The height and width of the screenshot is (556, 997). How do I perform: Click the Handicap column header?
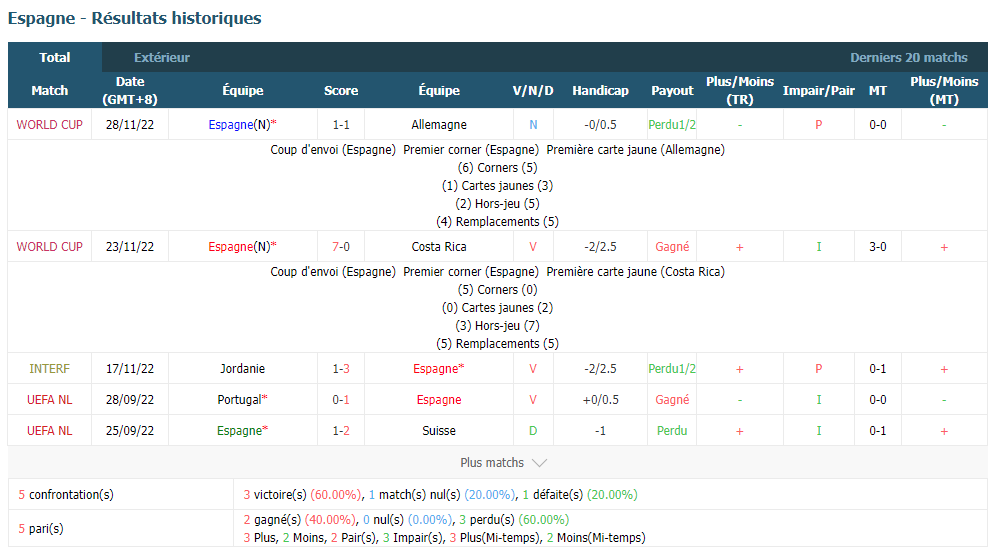(600, 90)
